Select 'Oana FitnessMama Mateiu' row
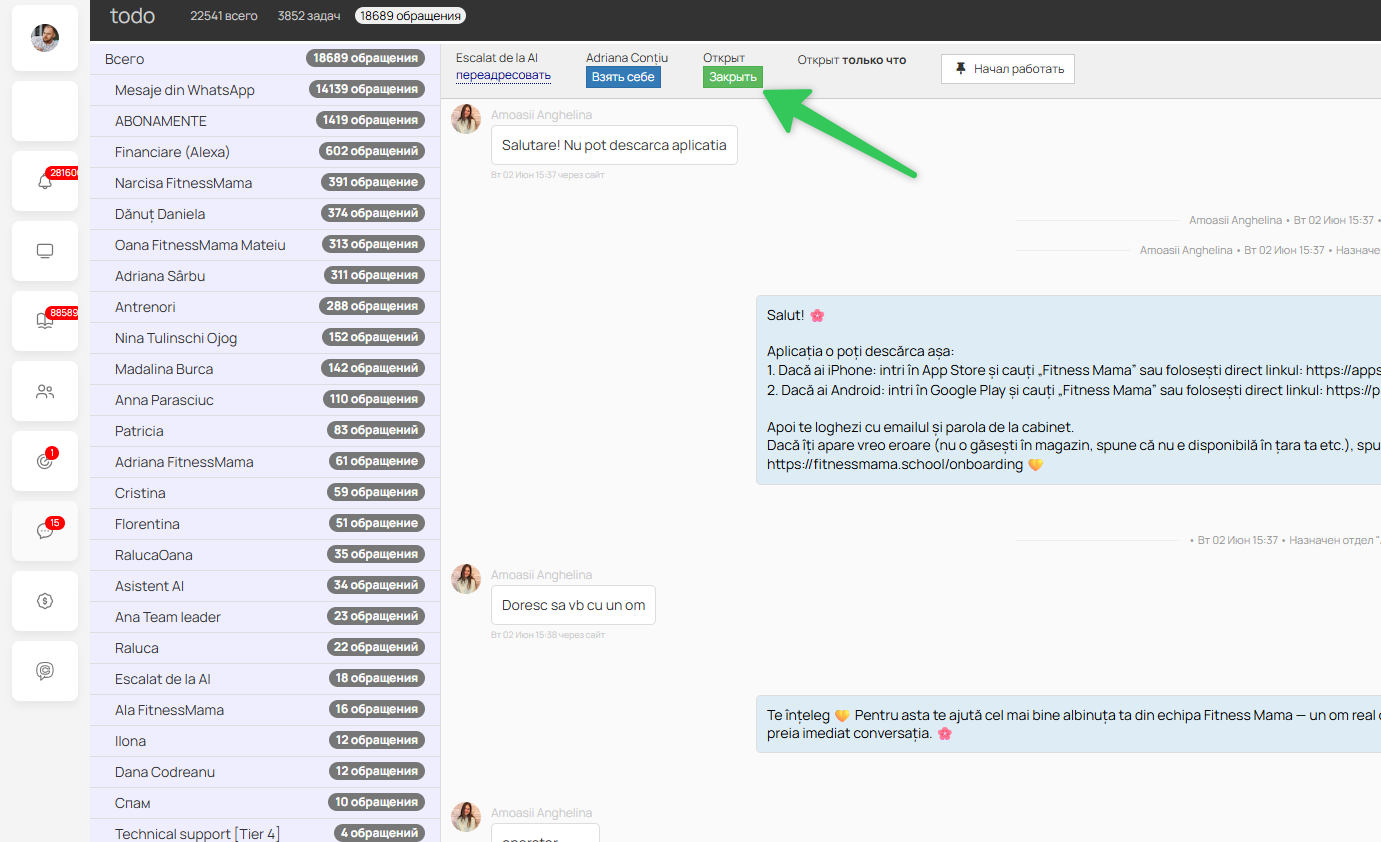 pyautogui.click(x=265, y=245)
